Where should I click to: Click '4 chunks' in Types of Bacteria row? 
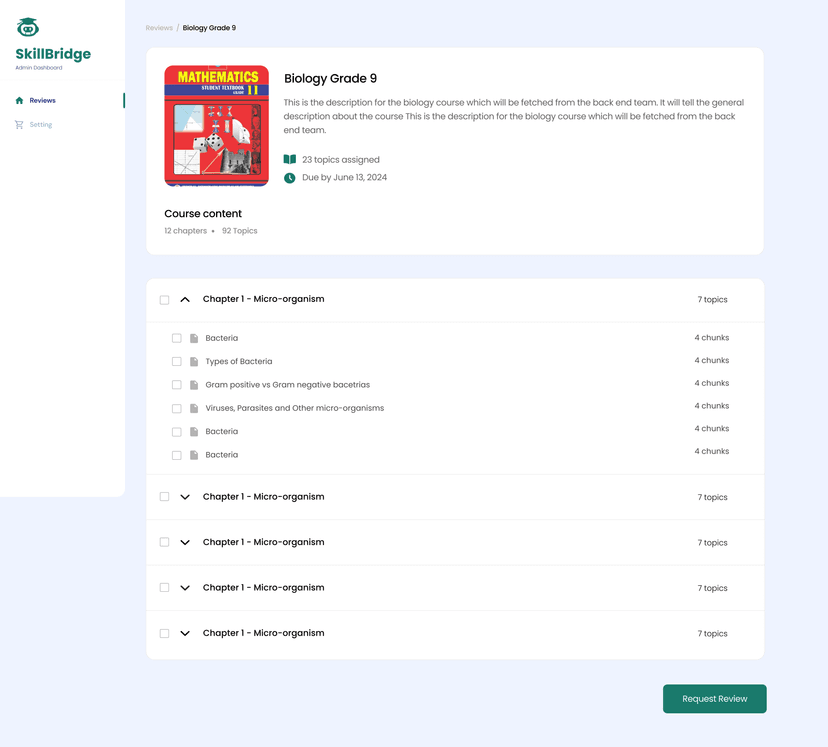tap(711, 361)
